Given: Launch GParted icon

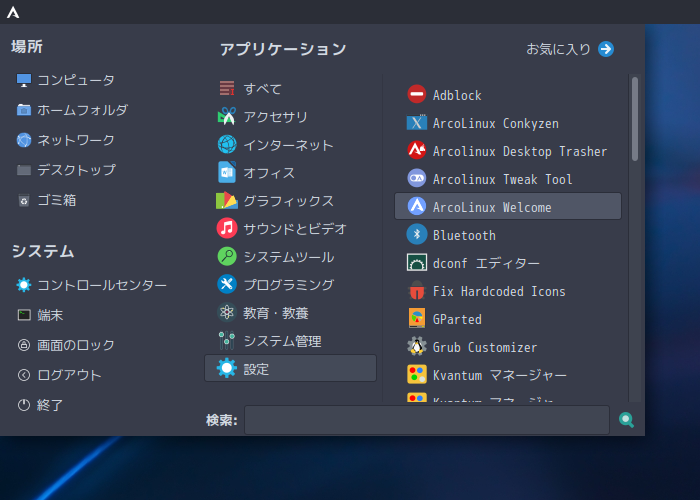Looking at the screenshot, I should 417,318.
